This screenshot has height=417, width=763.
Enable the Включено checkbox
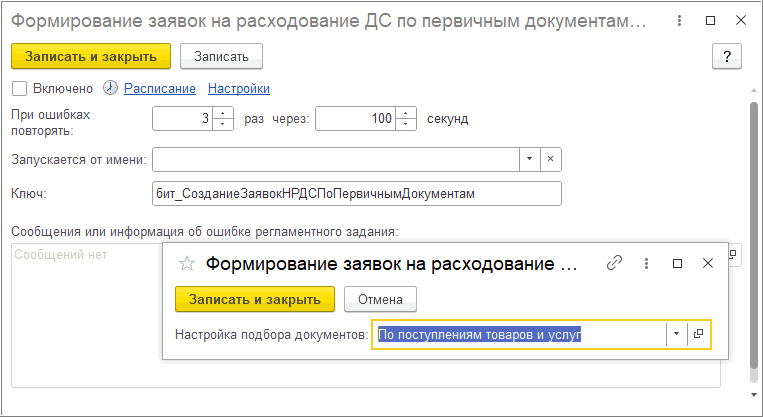point(18,88)
